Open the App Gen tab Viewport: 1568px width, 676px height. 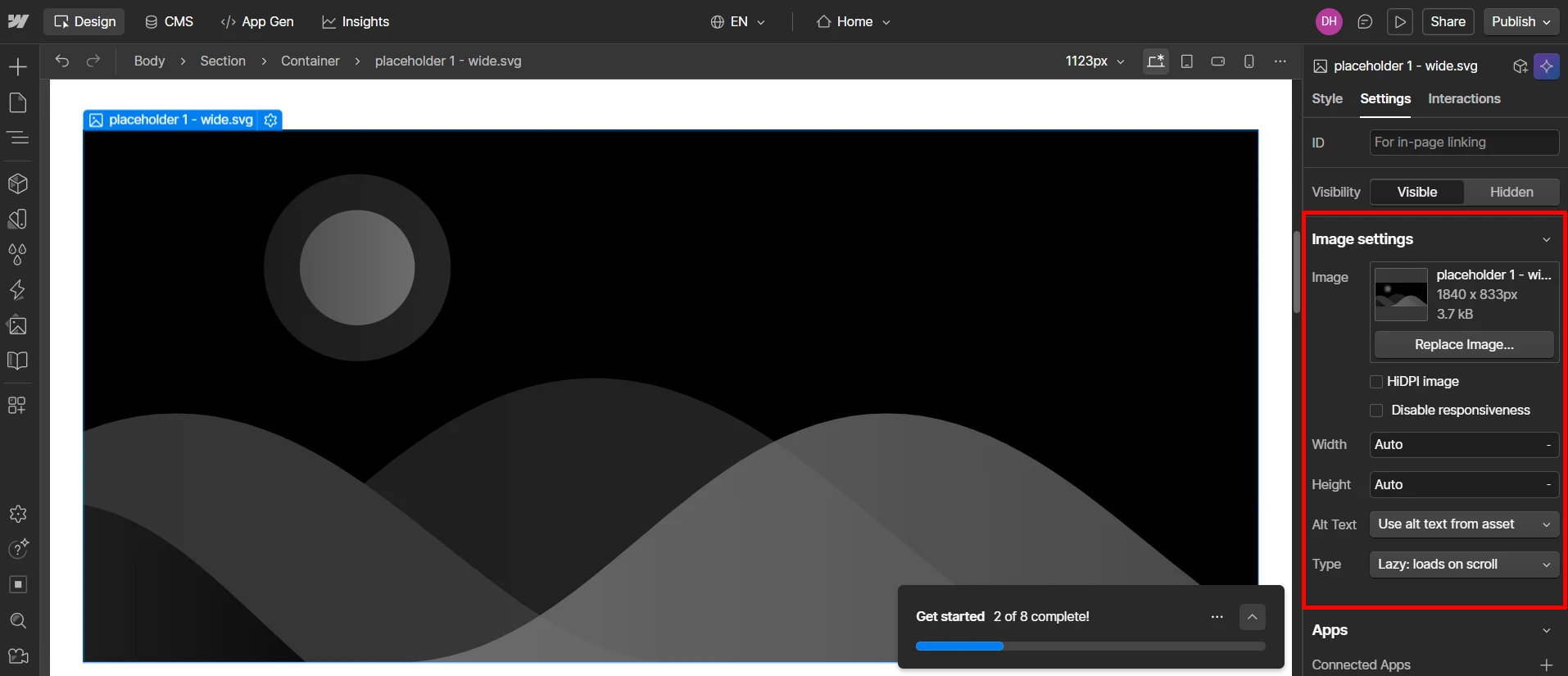click(257, 22)
